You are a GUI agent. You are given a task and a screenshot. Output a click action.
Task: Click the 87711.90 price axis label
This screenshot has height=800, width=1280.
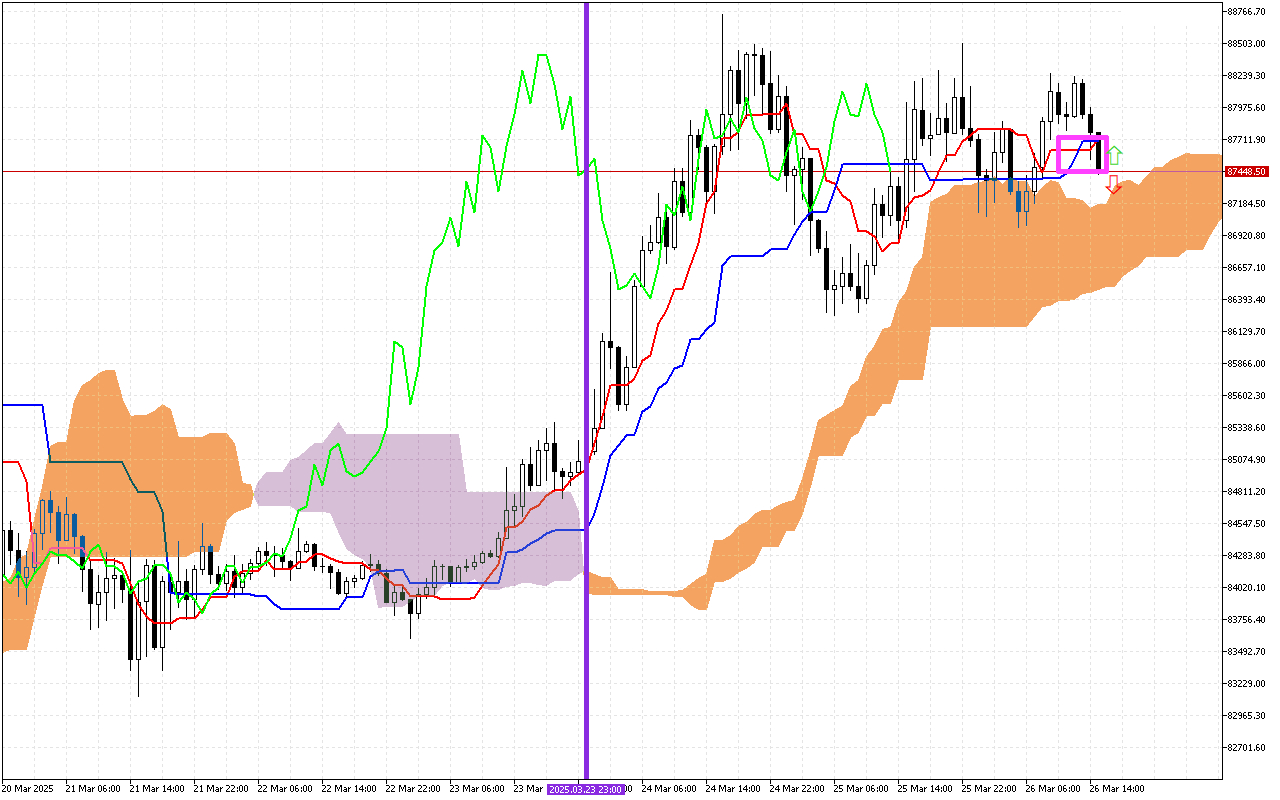pos(1246,140)
